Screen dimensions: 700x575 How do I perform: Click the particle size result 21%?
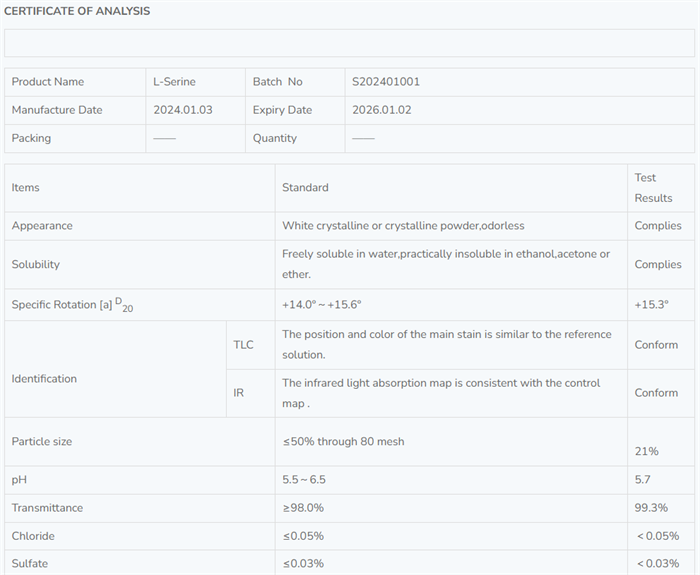(x=646, y=451)
